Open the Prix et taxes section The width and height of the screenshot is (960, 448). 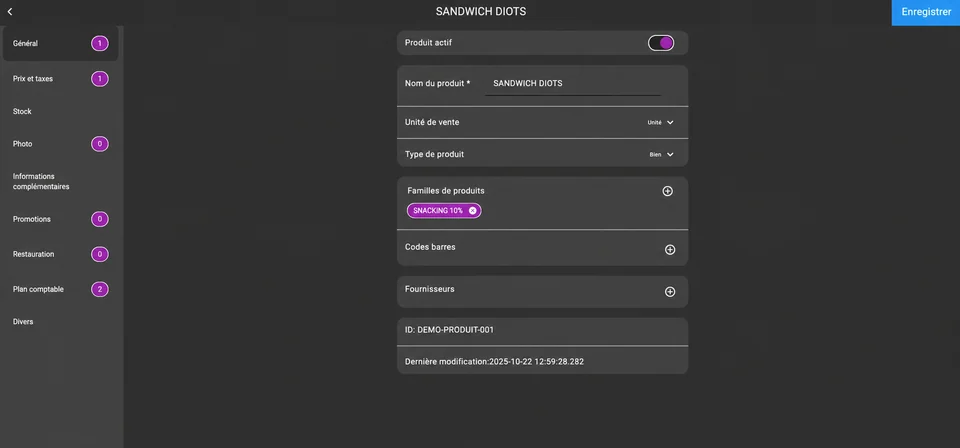point(61,79)
